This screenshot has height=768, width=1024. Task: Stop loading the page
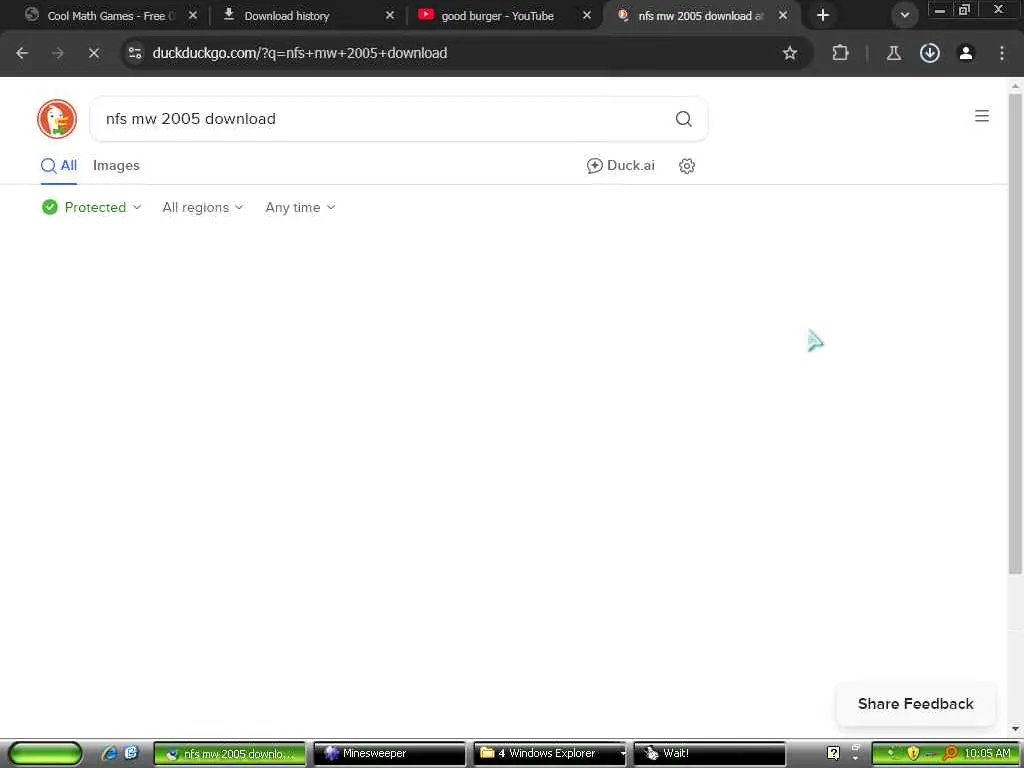(94, 54)
